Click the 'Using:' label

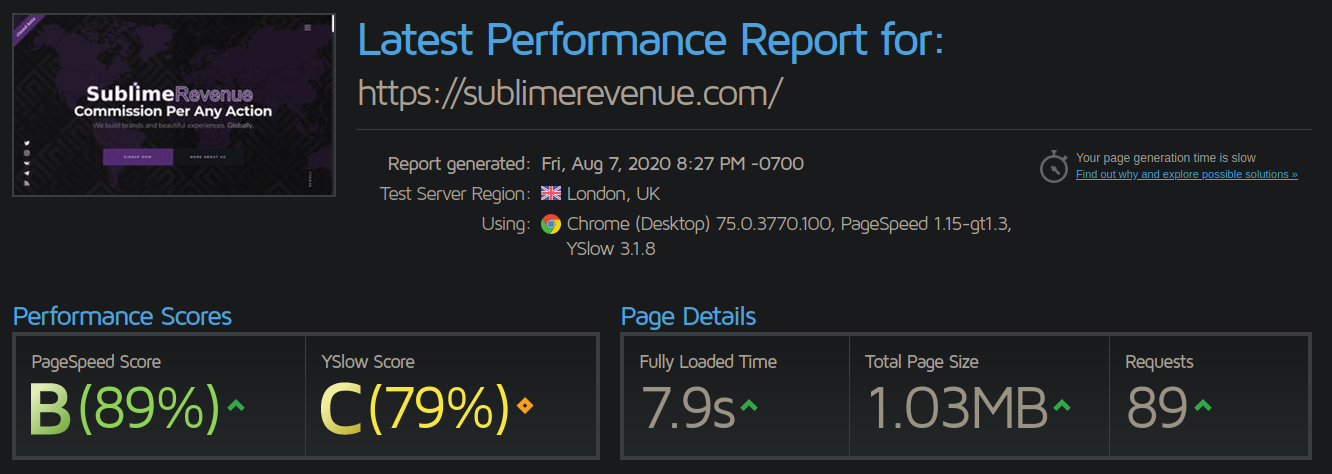pos(506,224)
